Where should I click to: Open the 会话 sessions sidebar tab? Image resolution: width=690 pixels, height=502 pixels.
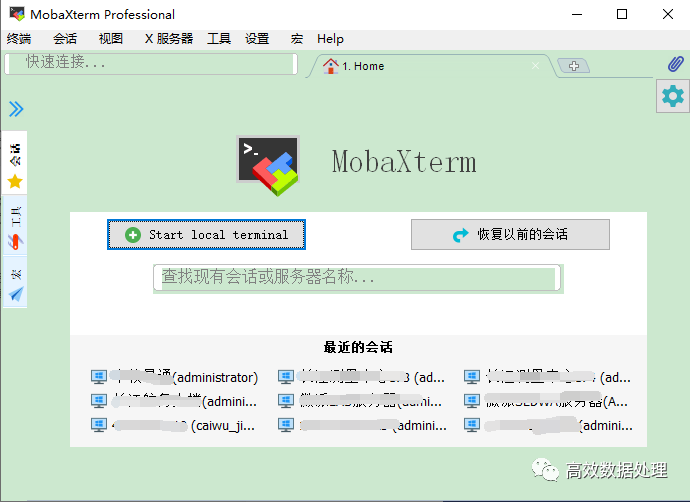tap(15, 163)
